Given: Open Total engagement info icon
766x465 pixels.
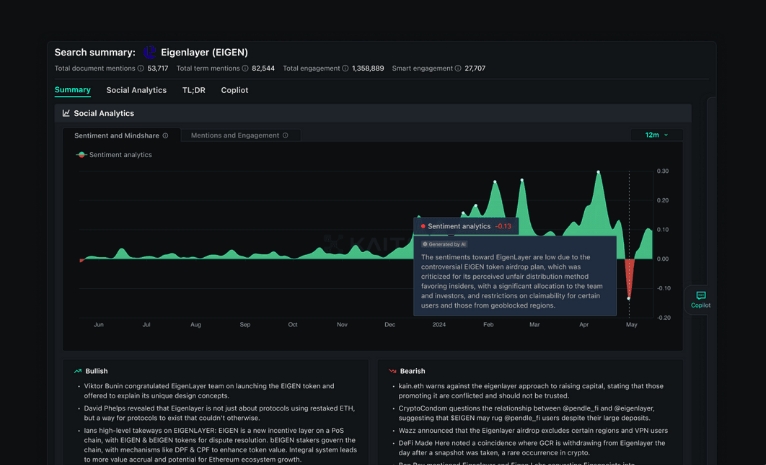Looking at the screenshot, I should [345, 68].
